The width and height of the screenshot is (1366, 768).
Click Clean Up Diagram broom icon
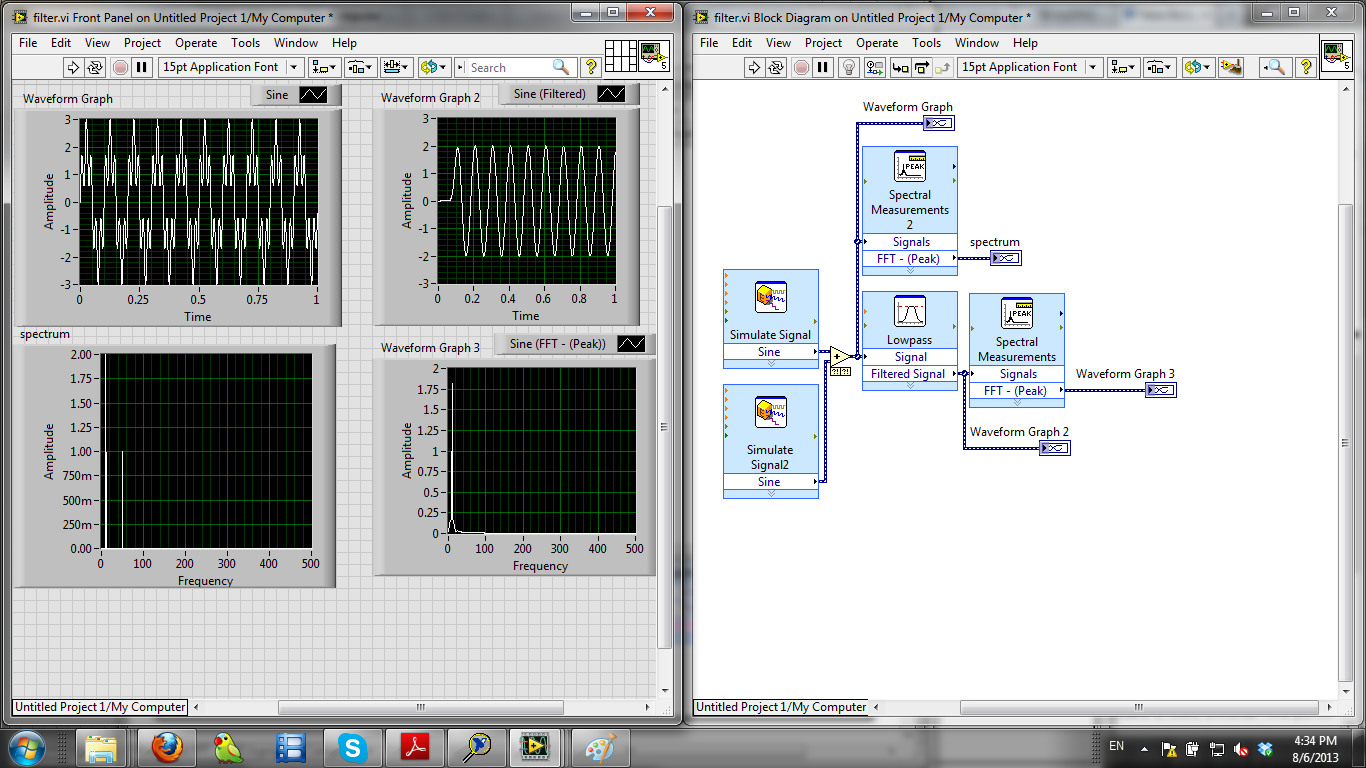[1231, 67]
